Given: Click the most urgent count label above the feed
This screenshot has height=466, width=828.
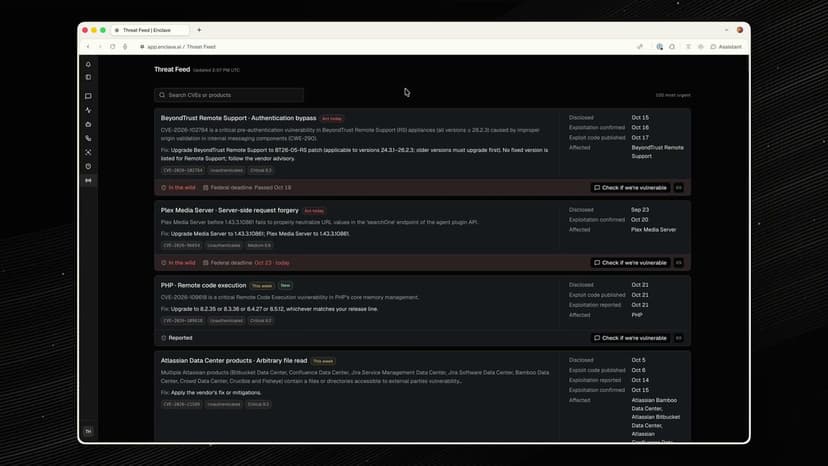Looking at the screenshot, I should (x=673, y=95).
